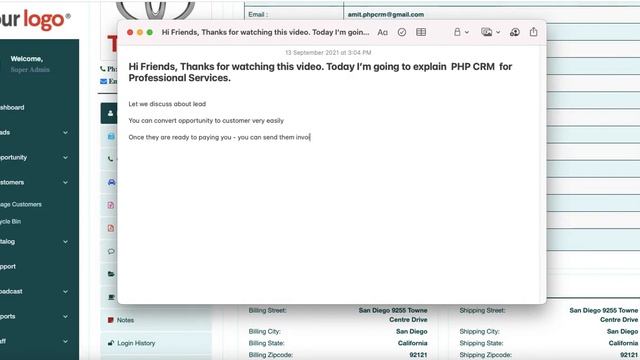Maximize the Notes window with green button
Screen dimensions: 640x360
click(150, 32)
